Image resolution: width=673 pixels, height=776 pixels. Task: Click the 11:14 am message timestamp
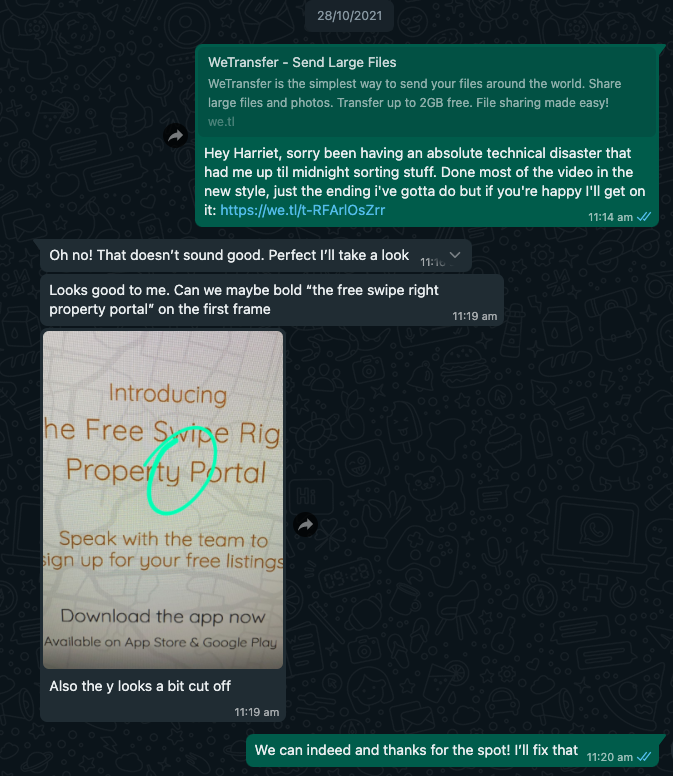pyautogui.click(x=610, y=217)
